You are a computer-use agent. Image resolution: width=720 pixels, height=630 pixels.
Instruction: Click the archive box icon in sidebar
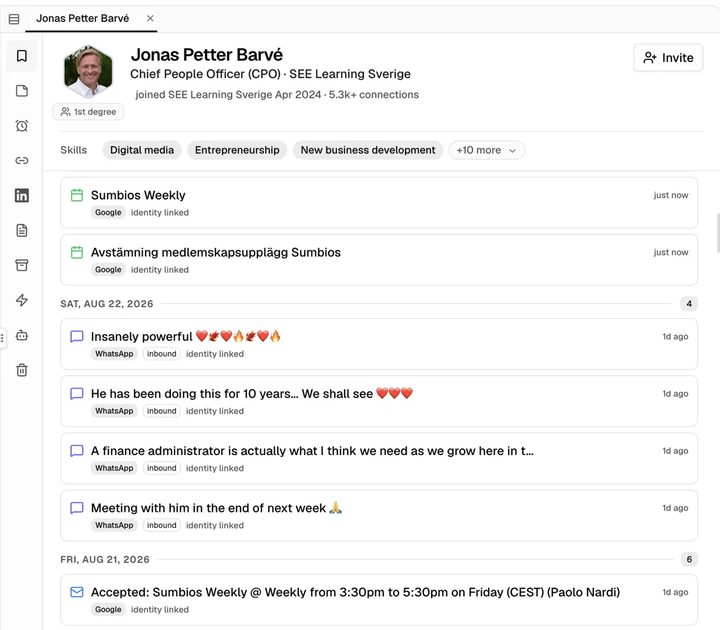coord(22,265)
